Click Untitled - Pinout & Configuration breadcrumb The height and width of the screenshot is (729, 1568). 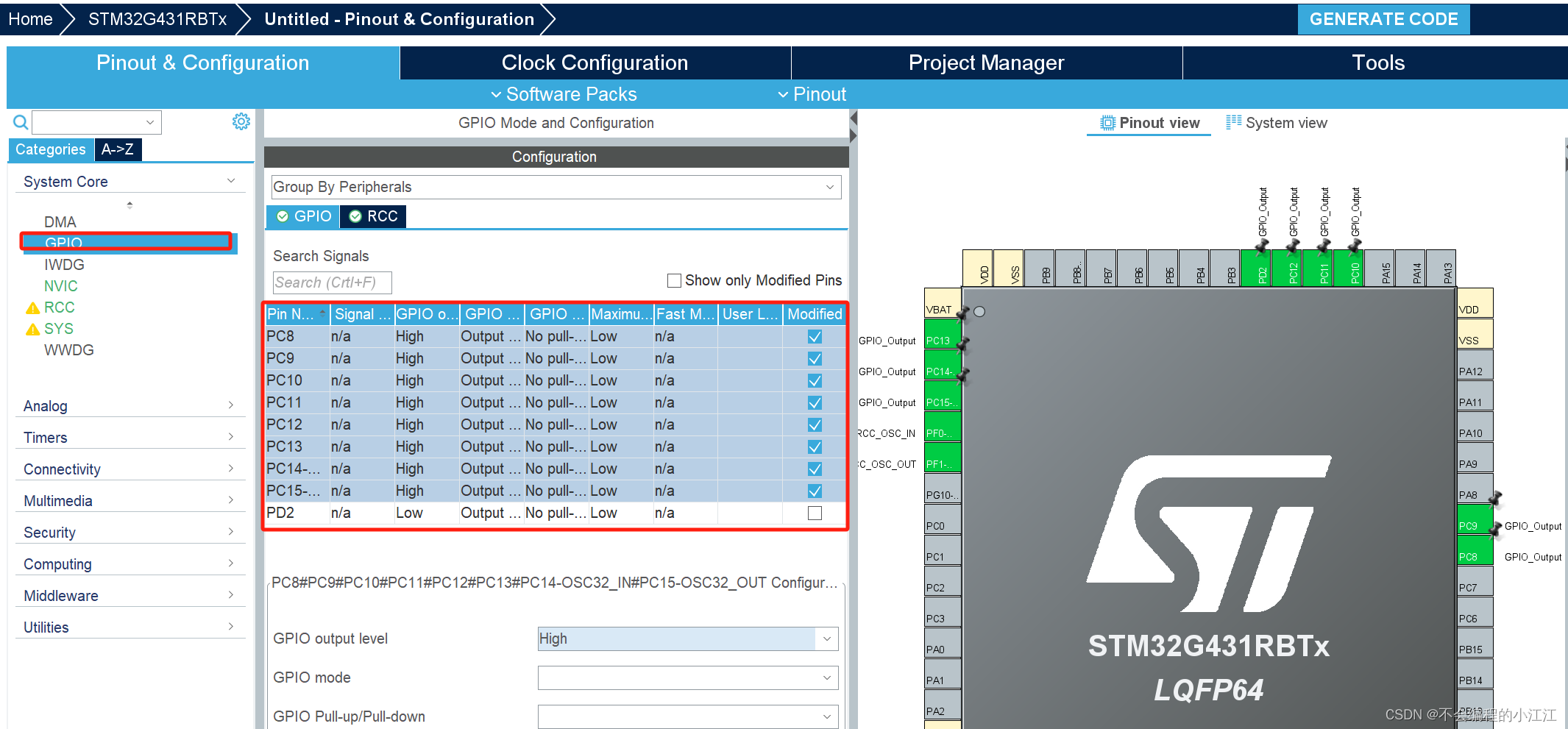coord(400,19)
